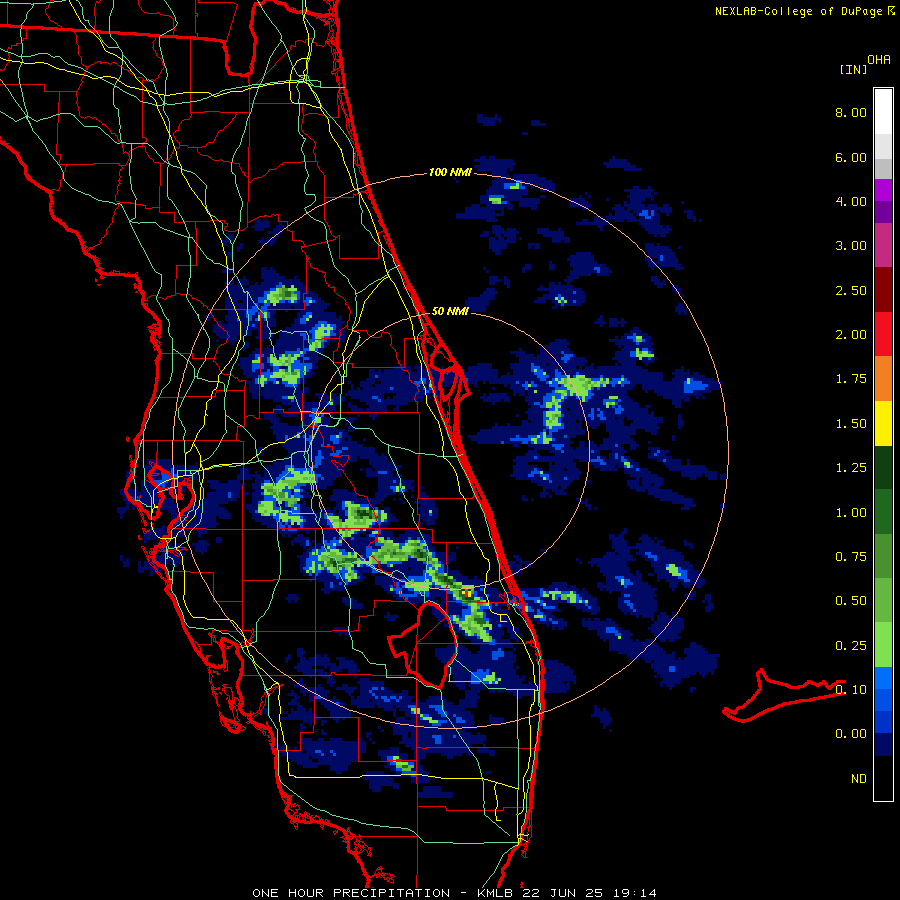The height and width of the screenshot is (900, 900).
Task: Click the 100 NMI range ring label
Action: (x=450, y=172)
